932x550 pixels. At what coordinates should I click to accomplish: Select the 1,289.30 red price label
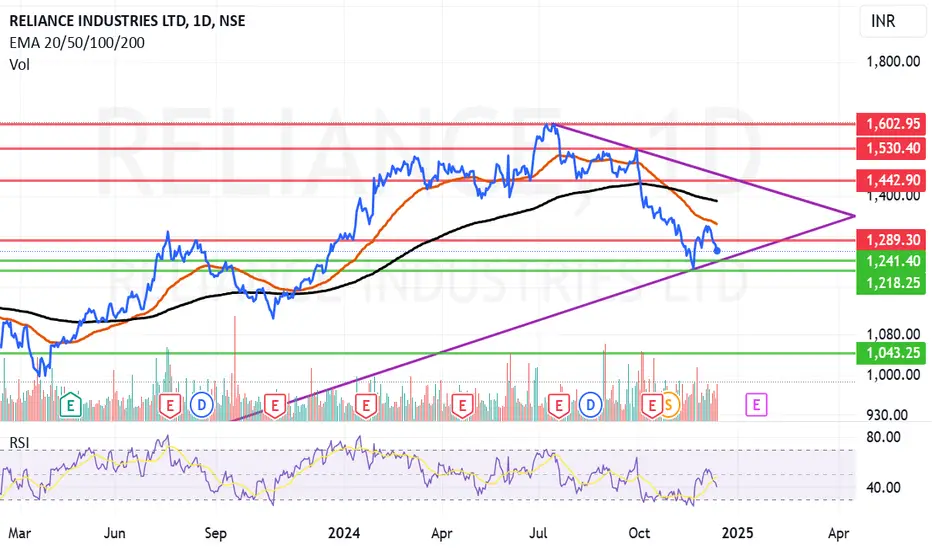coord(891,240)
